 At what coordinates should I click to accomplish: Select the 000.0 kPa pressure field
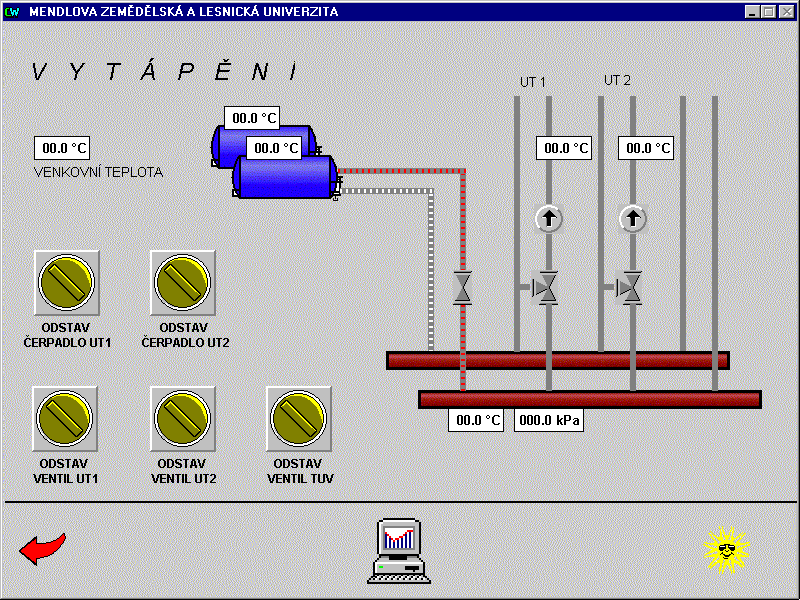pos(549,421)
